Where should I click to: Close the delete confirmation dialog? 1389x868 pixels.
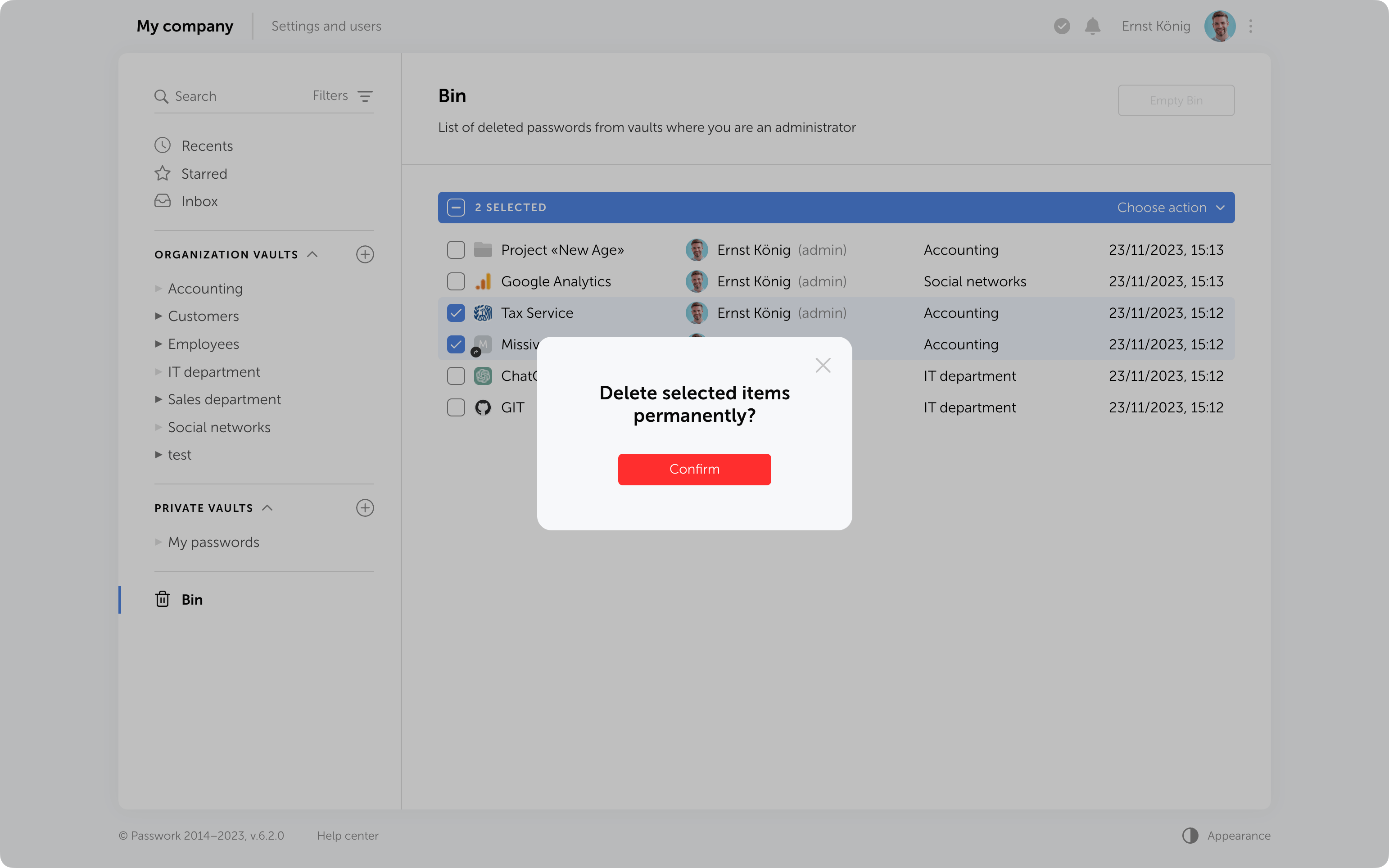823,365
